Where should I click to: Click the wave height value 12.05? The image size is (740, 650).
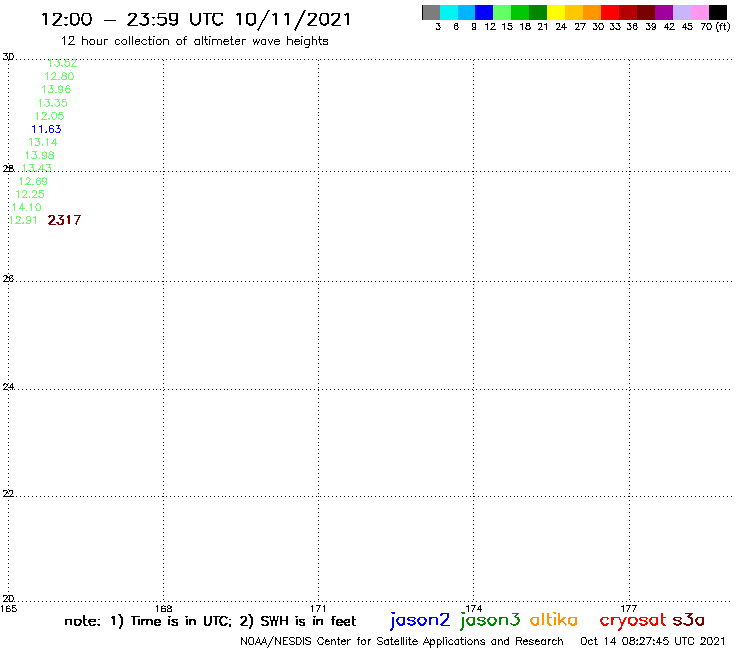[x=50, y=116]
